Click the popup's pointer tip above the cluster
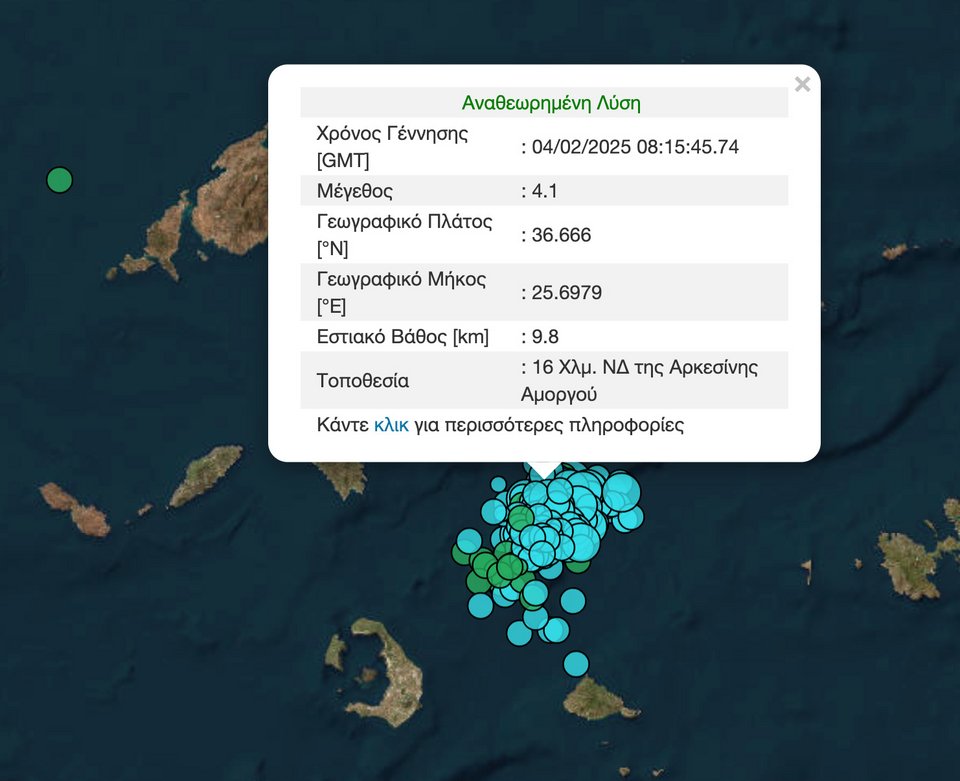Screen dimensions: 960x781 coord(543,473)
